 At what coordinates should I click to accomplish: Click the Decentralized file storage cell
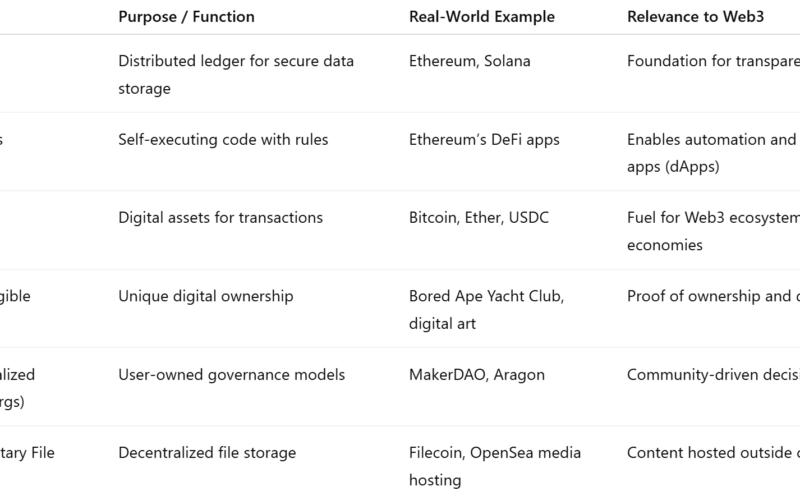point(207,453)
